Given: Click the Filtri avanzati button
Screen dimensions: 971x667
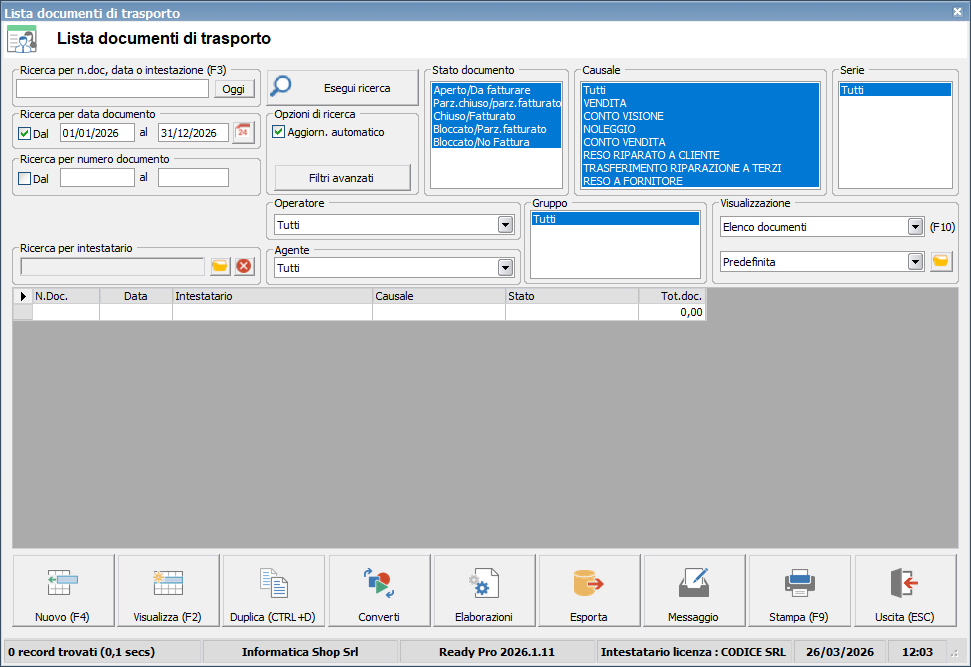Looking at the screenshot, I should coord(341,177).
